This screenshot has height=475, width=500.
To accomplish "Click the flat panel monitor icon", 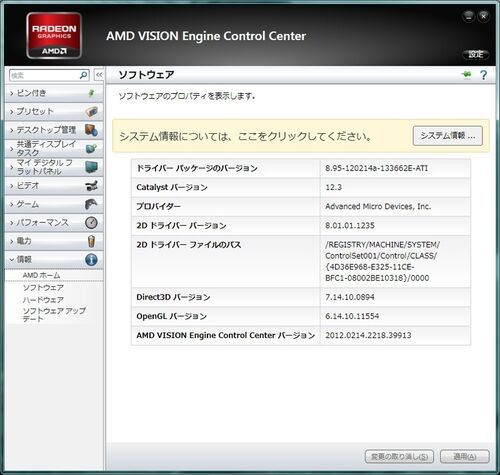I will click(x=91, y=167).
